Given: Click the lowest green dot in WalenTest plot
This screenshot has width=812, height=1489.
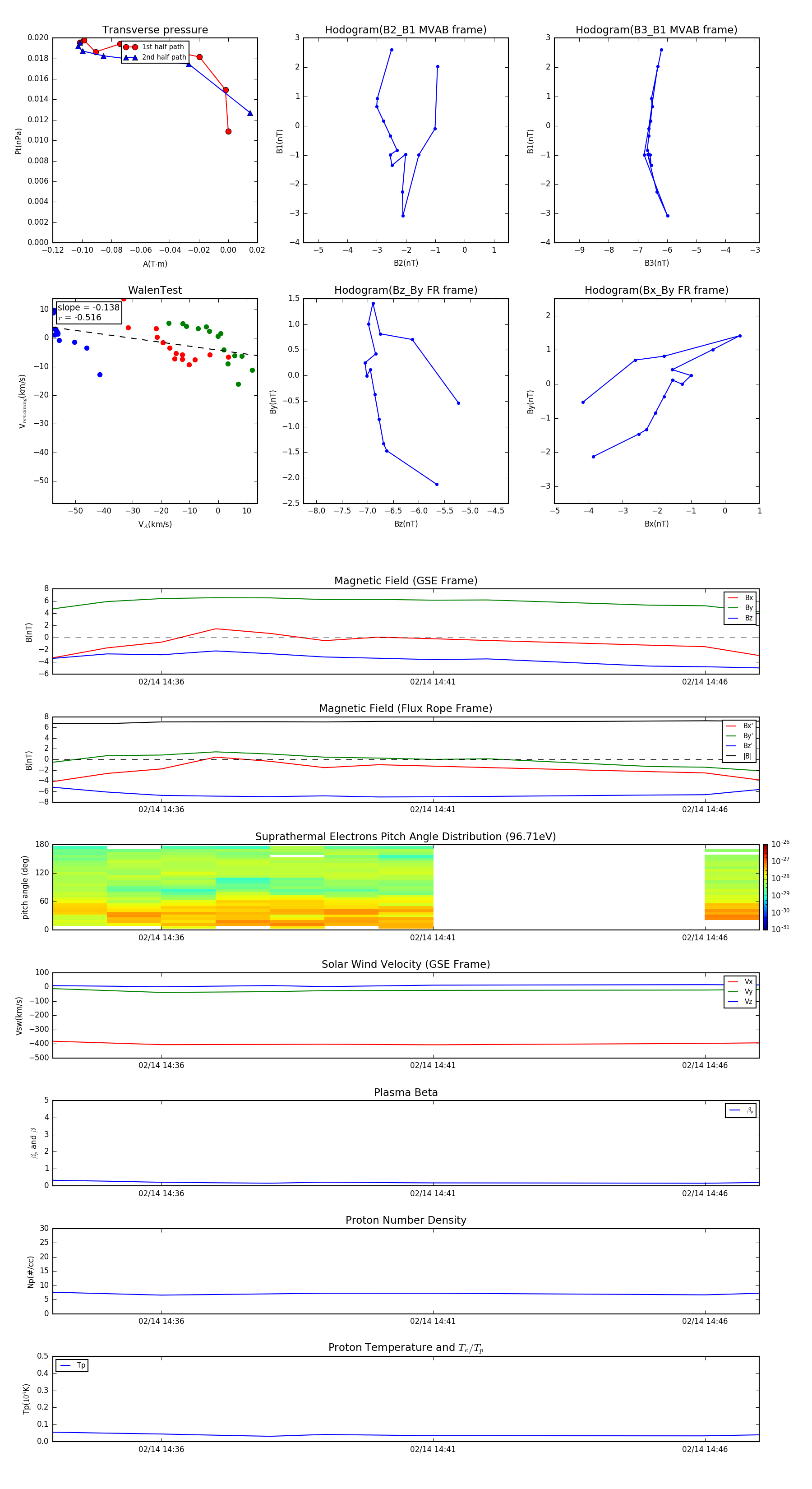Looking at the screenshot, I should pos(238,384).
